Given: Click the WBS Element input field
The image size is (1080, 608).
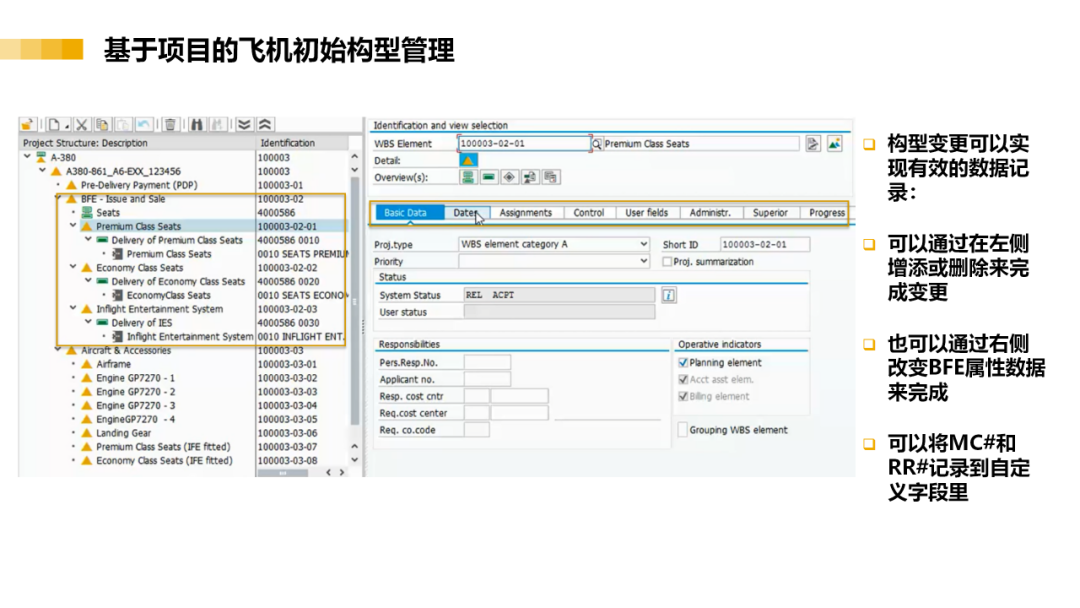Looking at the screenshot, I should coord(524,144).
